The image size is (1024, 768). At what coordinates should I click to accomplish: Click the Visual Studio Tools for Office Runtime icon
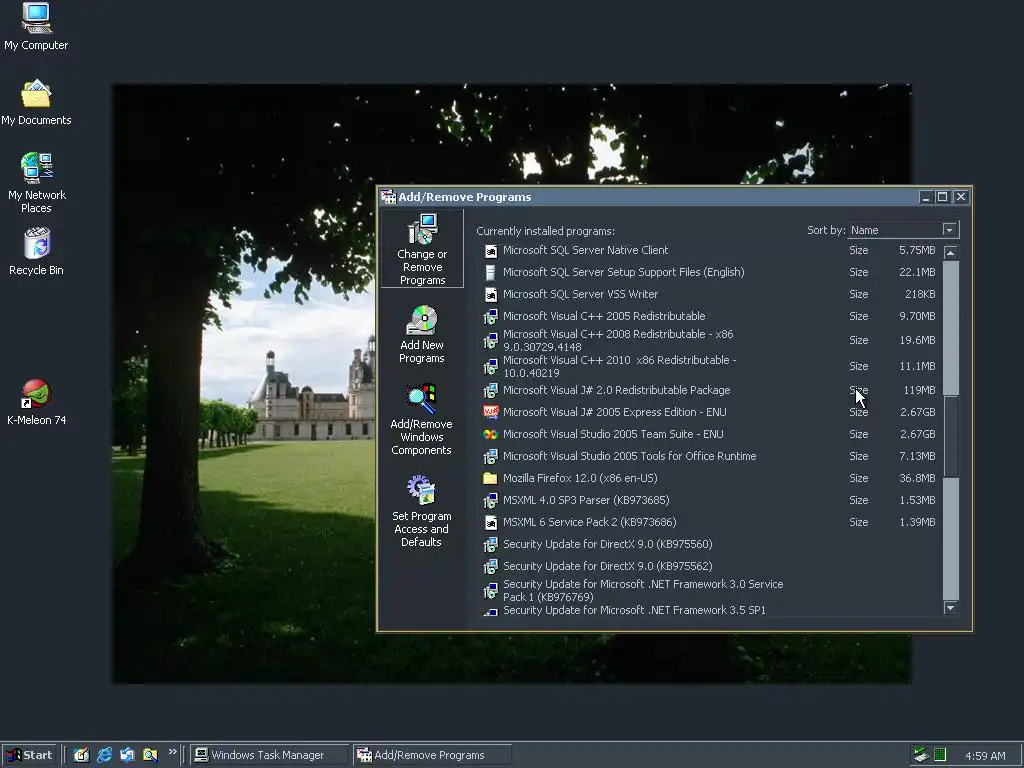[x=490, y=456]
